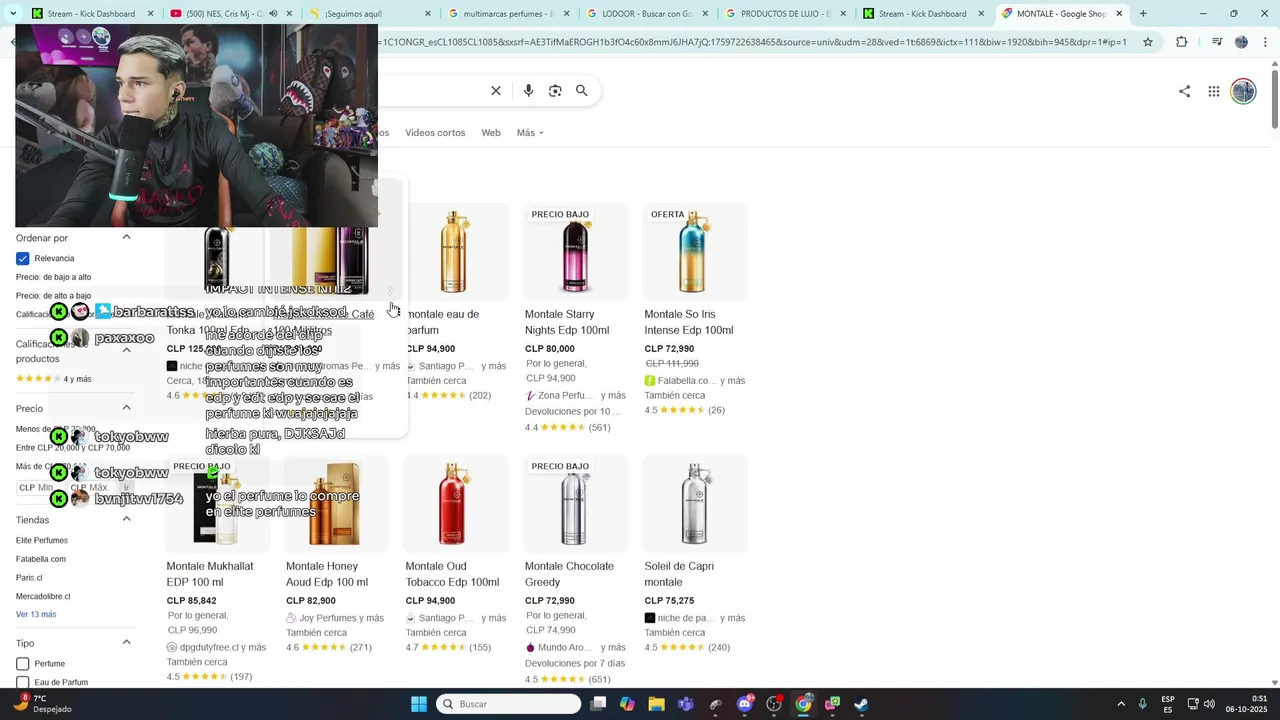Switch to OBS Studio in the taskbar

pyautogui.click(x=774, y=704)
